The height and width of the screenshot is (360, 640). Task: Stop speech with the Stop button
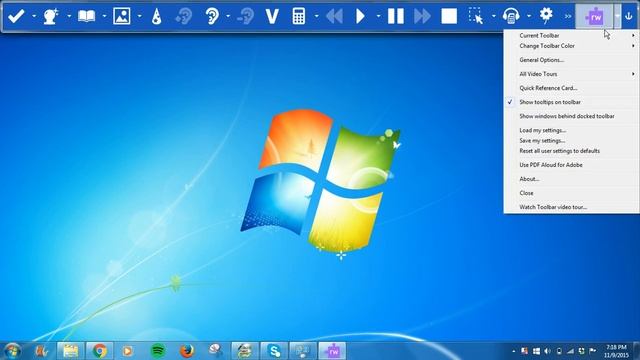pyautogui.click(x=449, y=16)
